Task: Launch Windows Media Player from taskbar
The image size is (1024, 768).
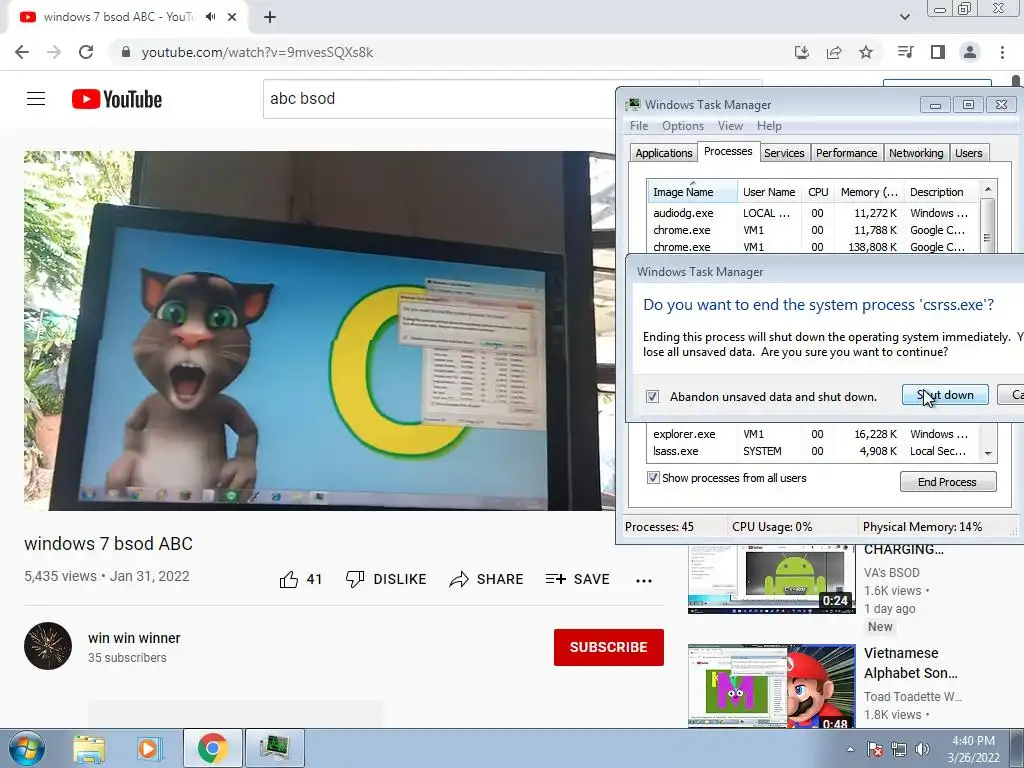Action: (x=148, y=748)
